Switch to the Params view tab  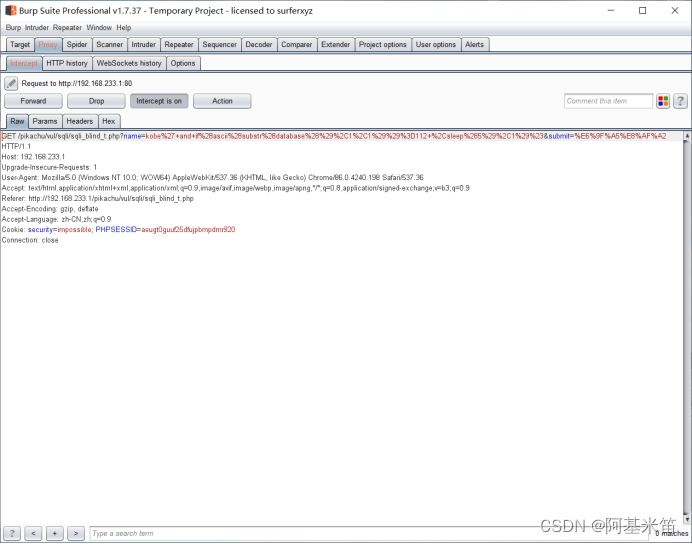pos(45,121)
